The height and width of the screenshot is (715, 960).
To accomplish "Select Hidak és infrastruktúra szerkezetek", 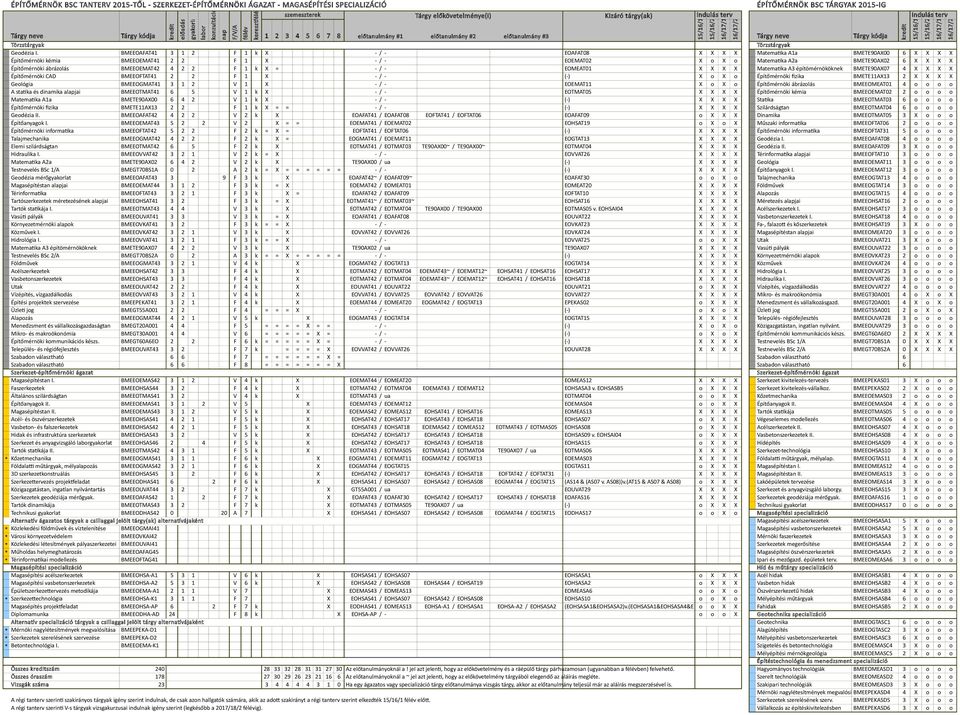I will tap(53, 435).
